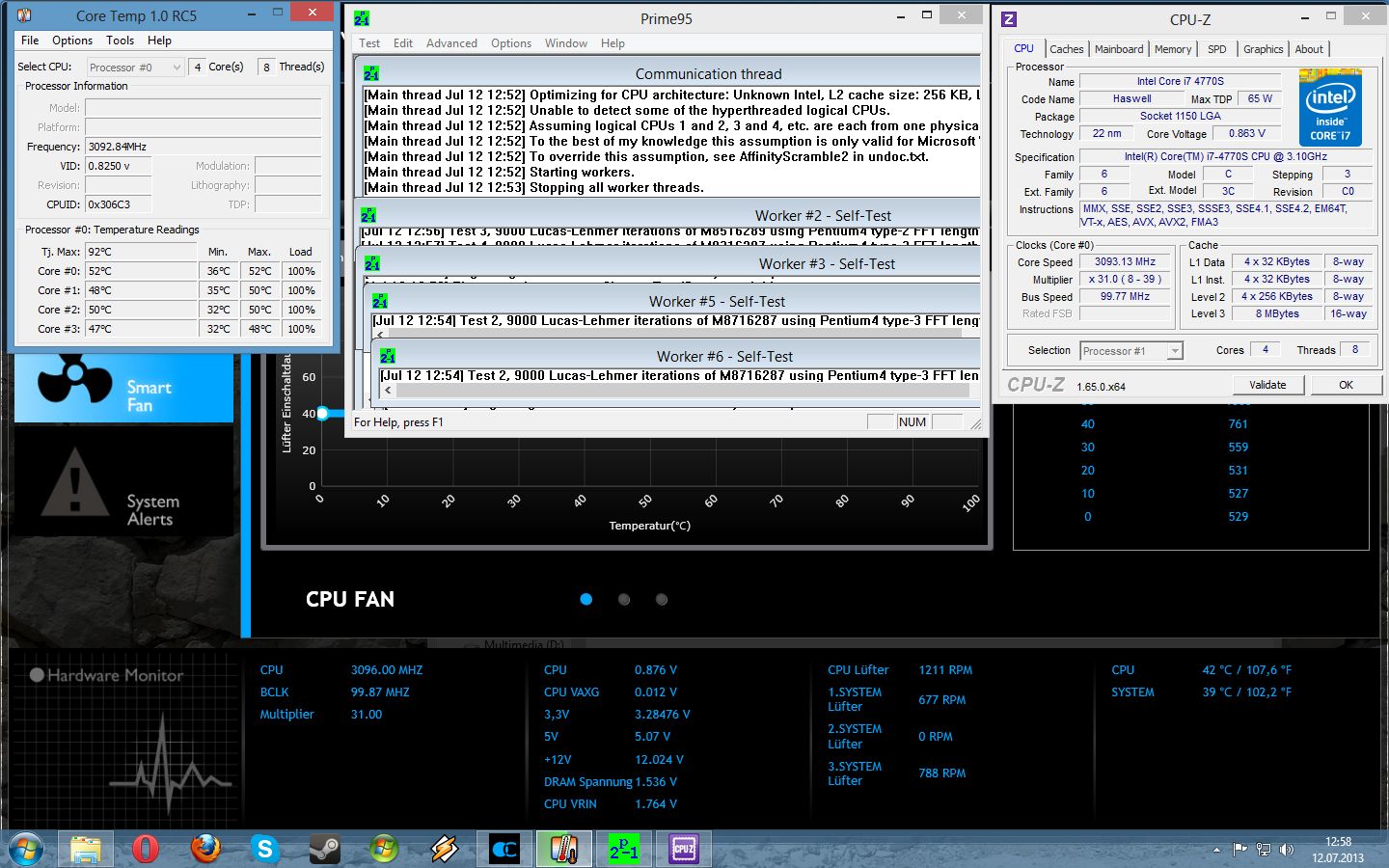Click the fan curve handle at 40
This screenshot has width=1389, height=868.
323,413
